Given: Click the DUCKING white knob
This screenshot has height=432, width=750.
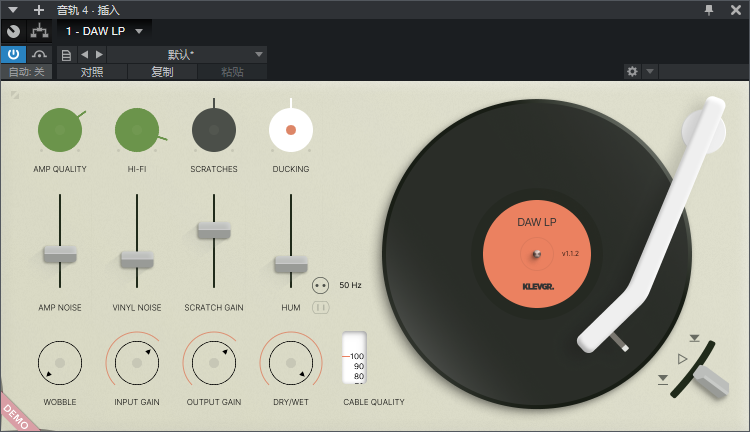Looking at the screenshot, I should click(x=291, y=130).
